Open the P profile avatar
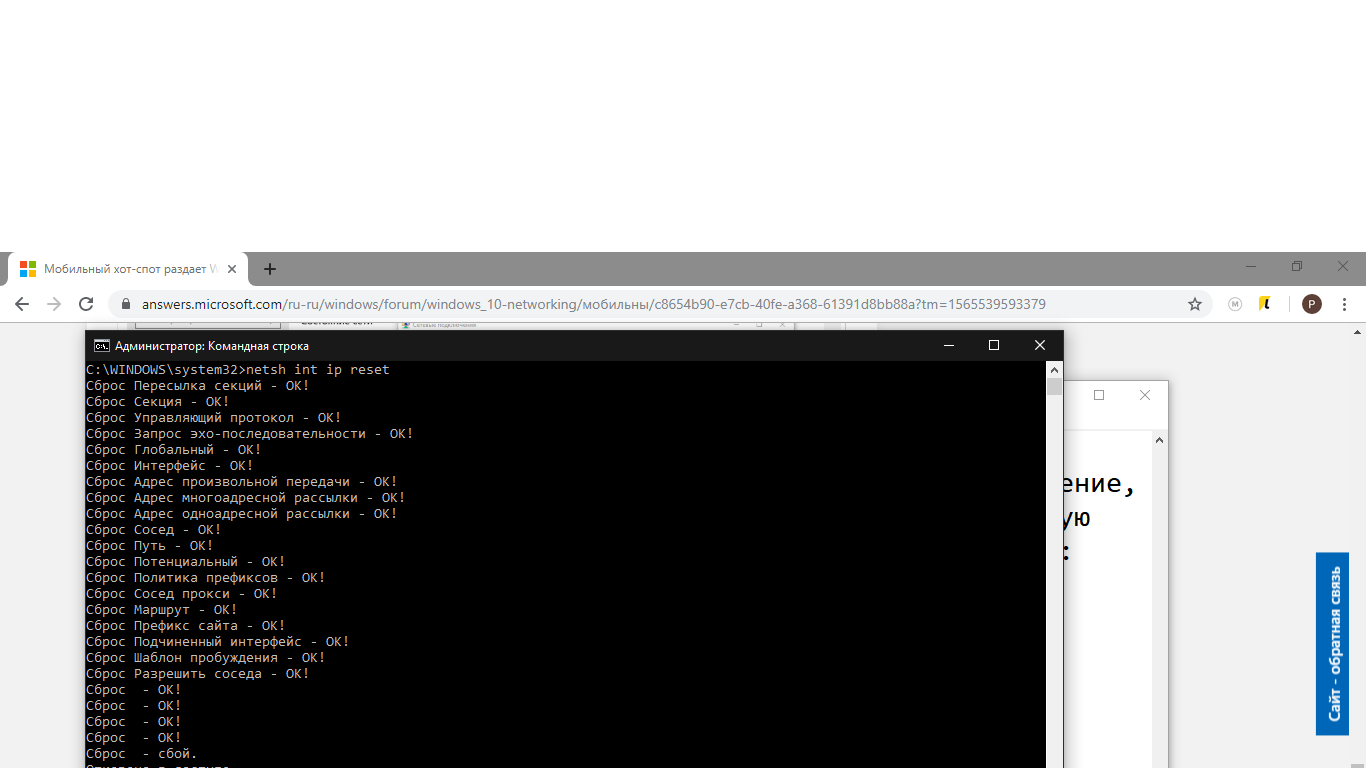This screenshot has height=768, width=1366. [1312, 304]
